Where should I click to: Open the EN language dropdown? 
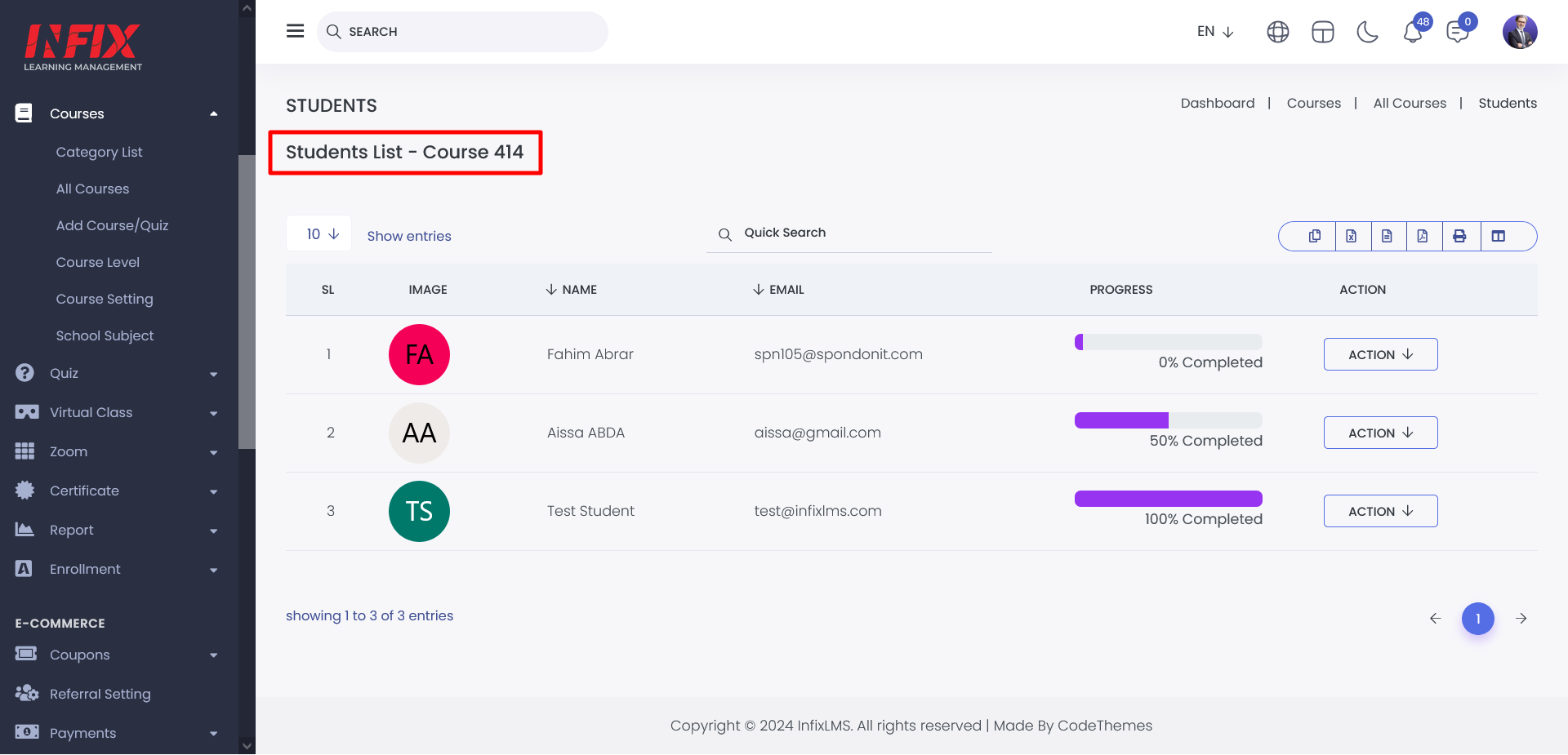[1215, 32]
